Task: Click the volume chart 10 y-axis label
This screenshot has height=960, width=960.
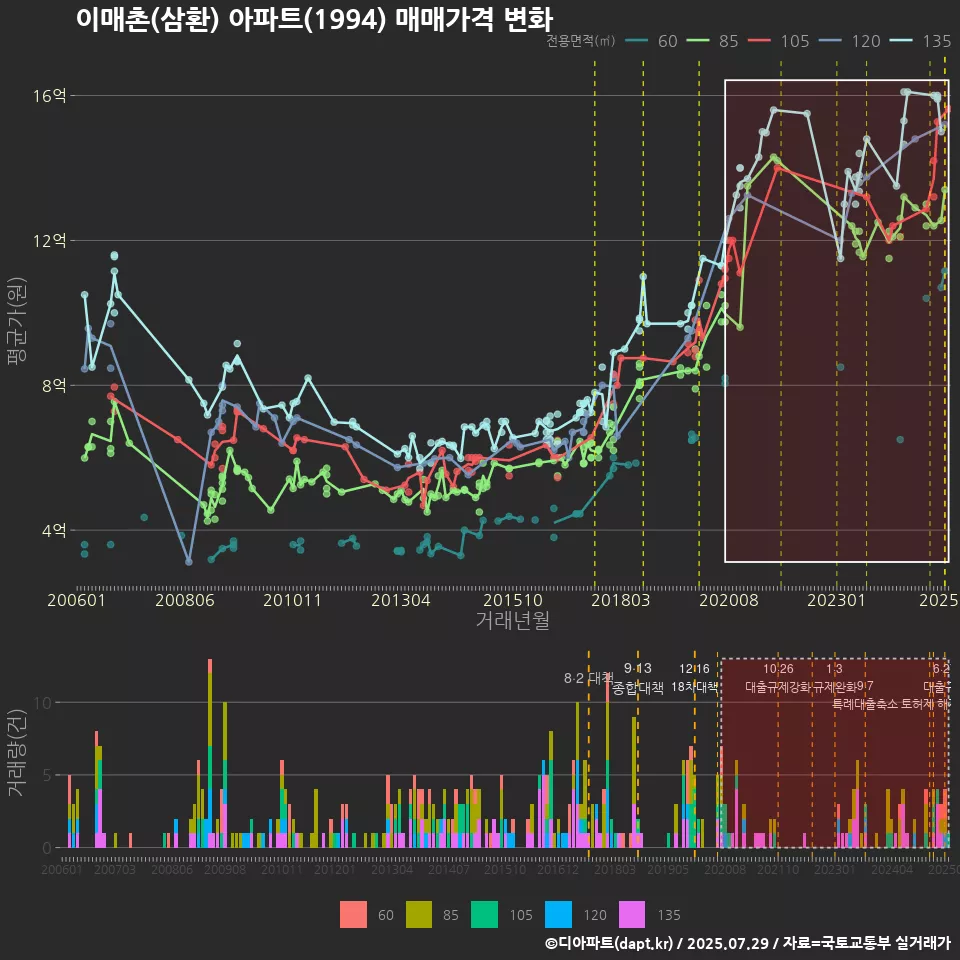Action: (43, 702)
